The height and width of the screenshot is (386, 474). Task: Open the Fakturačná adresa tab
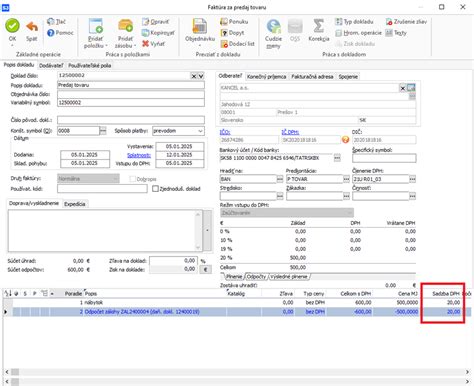(312, 77)
